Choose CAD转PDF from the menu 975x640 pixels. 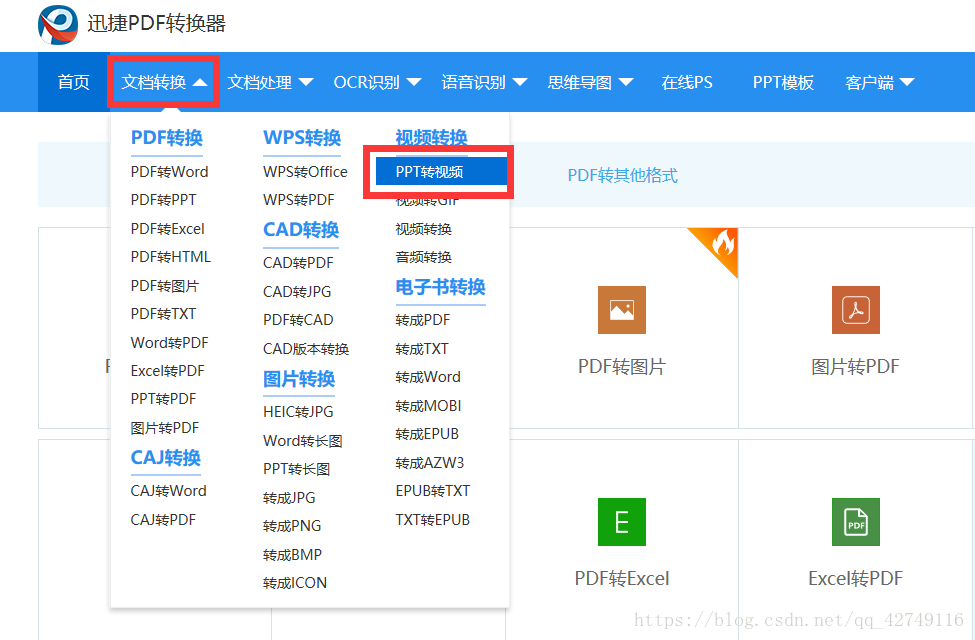[x=298, y=262]
